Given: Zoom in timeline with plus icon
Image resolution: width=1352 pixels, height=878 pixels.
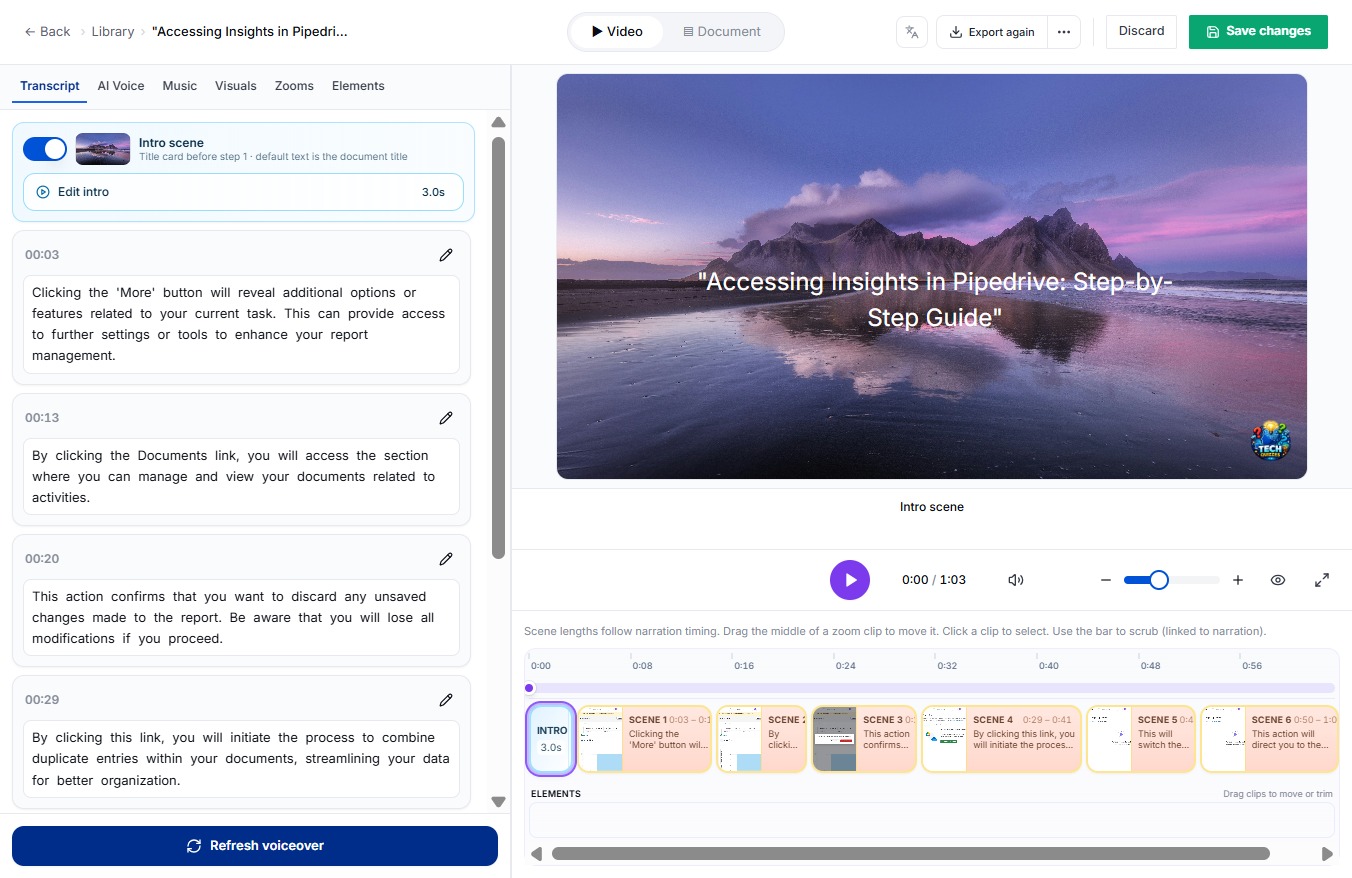Looking at the screenshot, I should tap(1238, 580).
